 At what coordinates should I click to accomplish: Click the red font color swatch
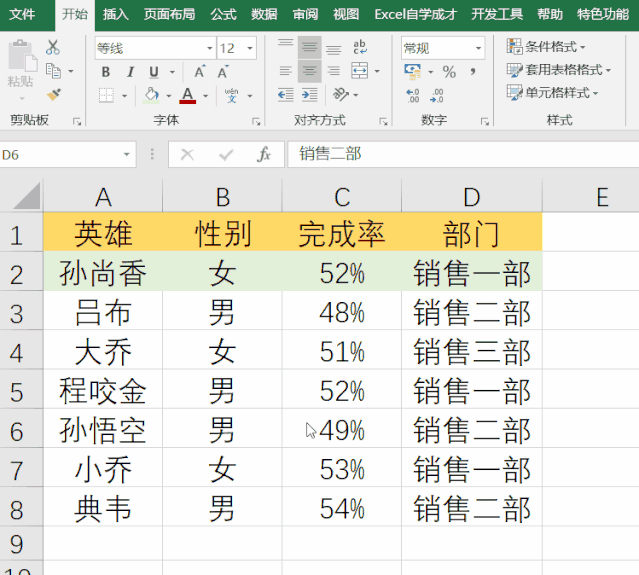tap(187, 95)
